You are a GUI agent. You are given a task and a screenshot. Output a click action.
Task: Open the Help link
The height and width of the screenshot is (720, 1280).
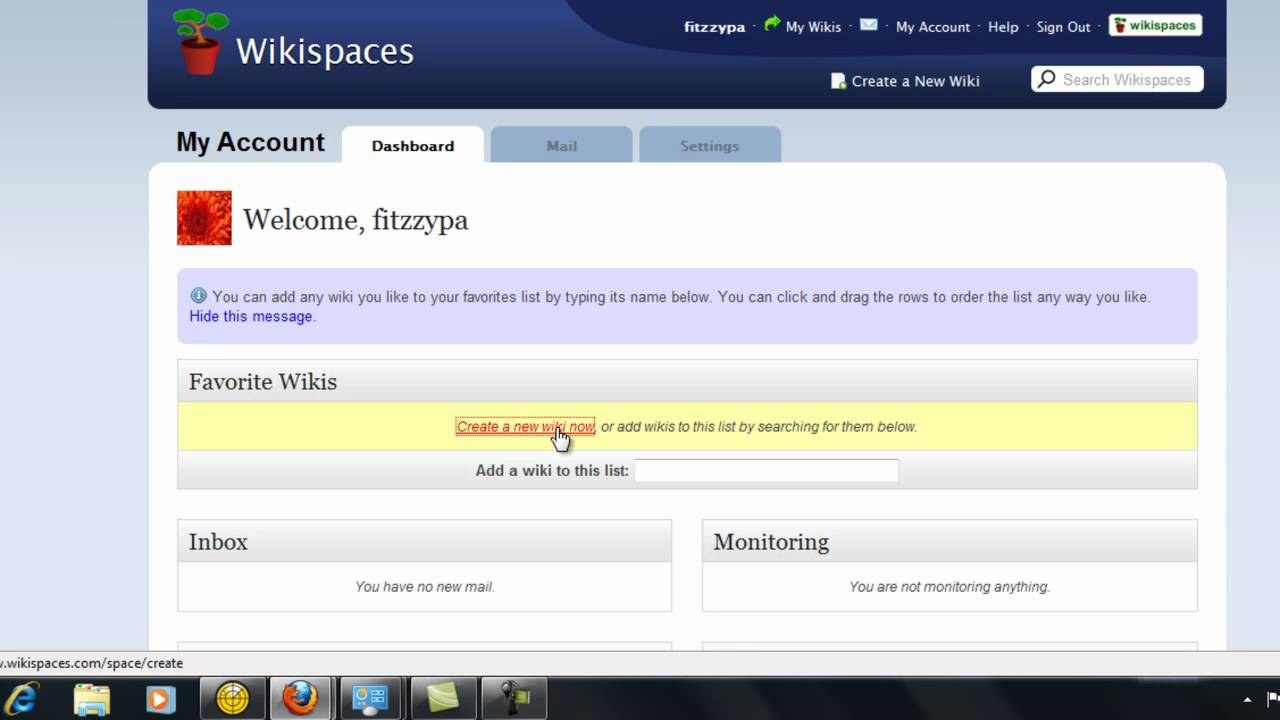point(1003,27)
